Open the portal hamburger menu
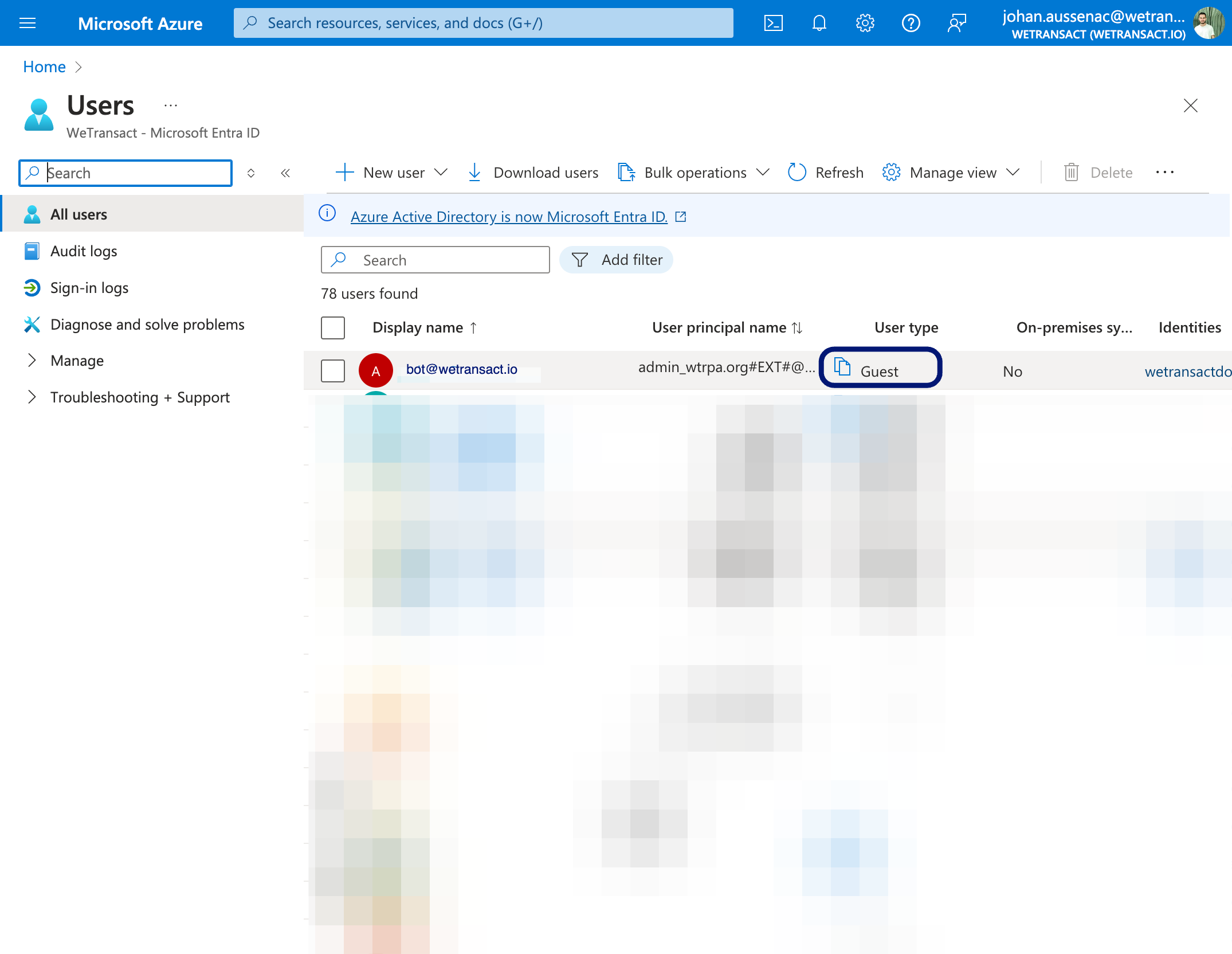Screen dimensions: 1232x954 [28, 23]
